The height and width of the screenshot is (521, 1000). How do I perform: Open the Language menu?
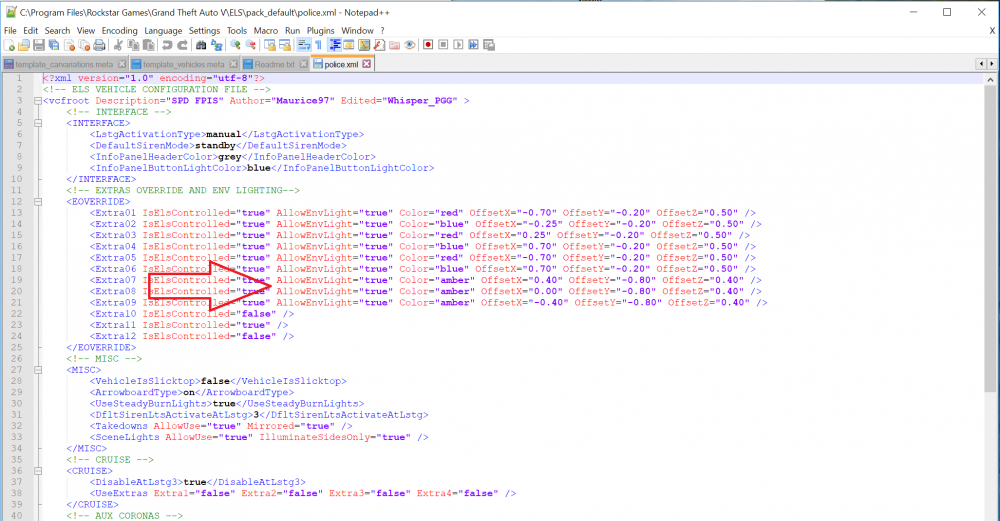tap(163, 31)
